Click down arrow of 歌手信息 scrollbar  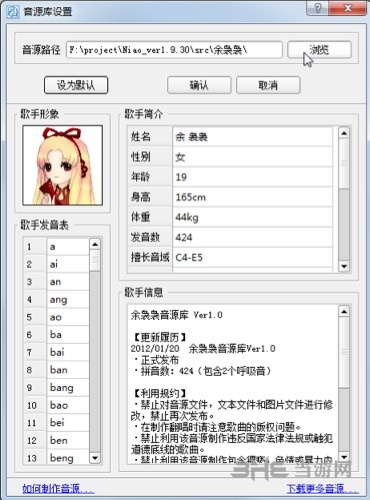click(x=344, y=457)
